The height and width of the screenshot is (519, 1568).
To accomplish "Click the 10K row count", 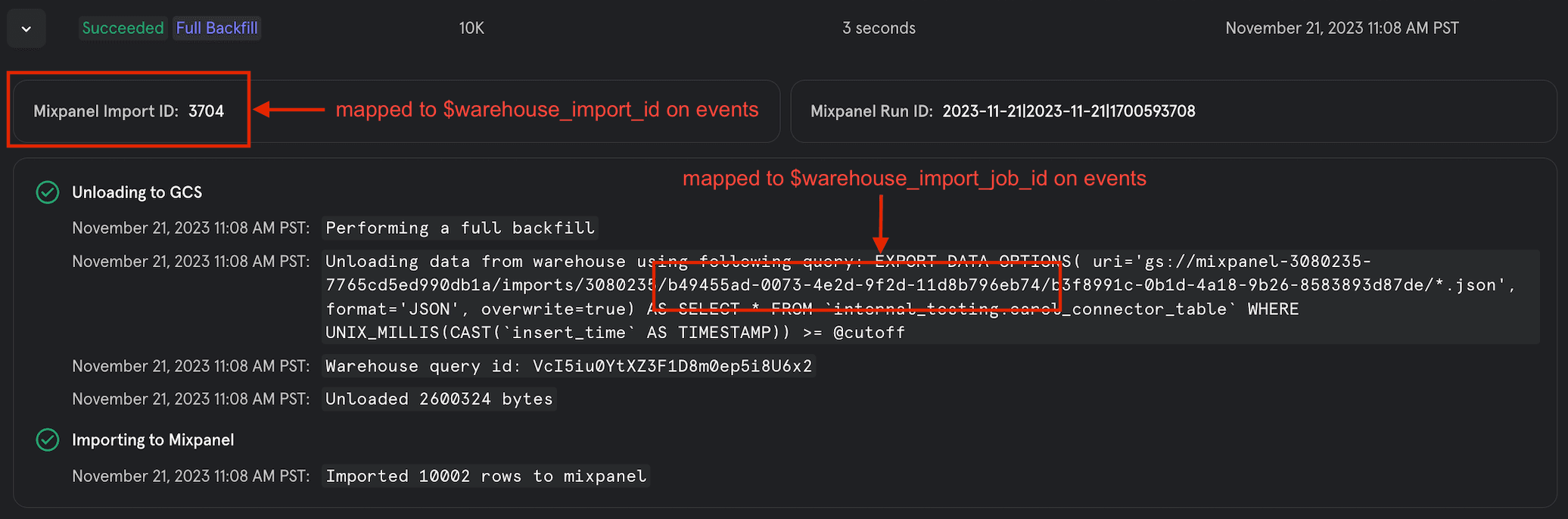I will pyautogui.click(x=471, y=28).
